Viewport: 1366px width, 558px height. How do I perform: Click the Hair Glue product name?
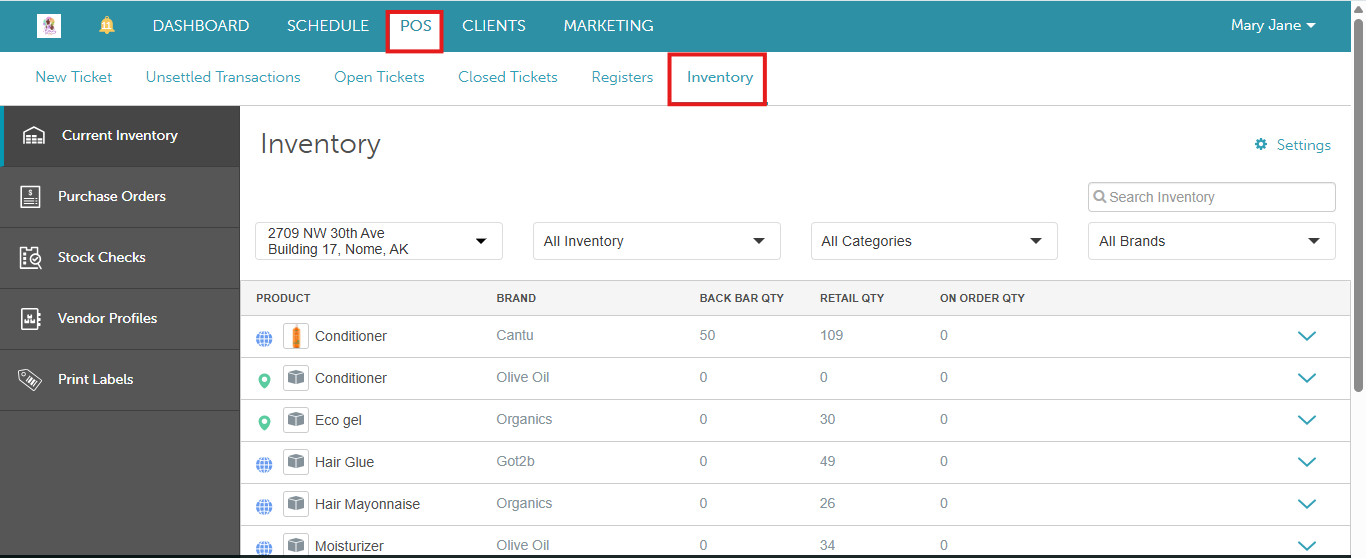pos(344,462)
